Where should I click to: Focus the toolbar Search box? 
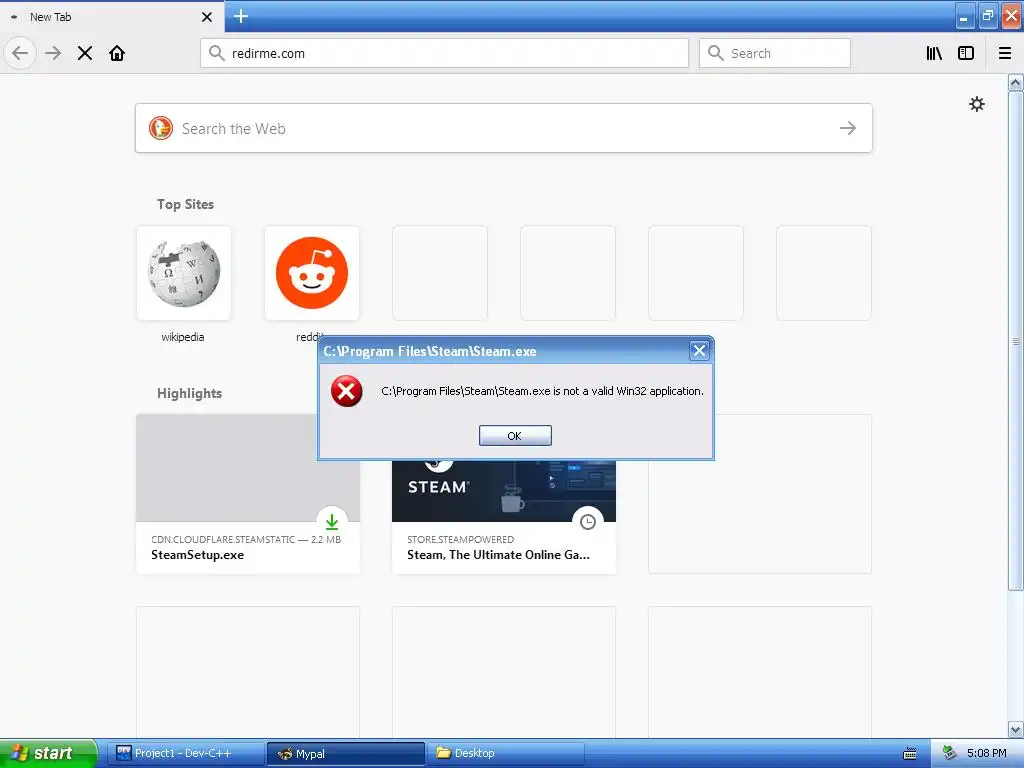(775, 53)
